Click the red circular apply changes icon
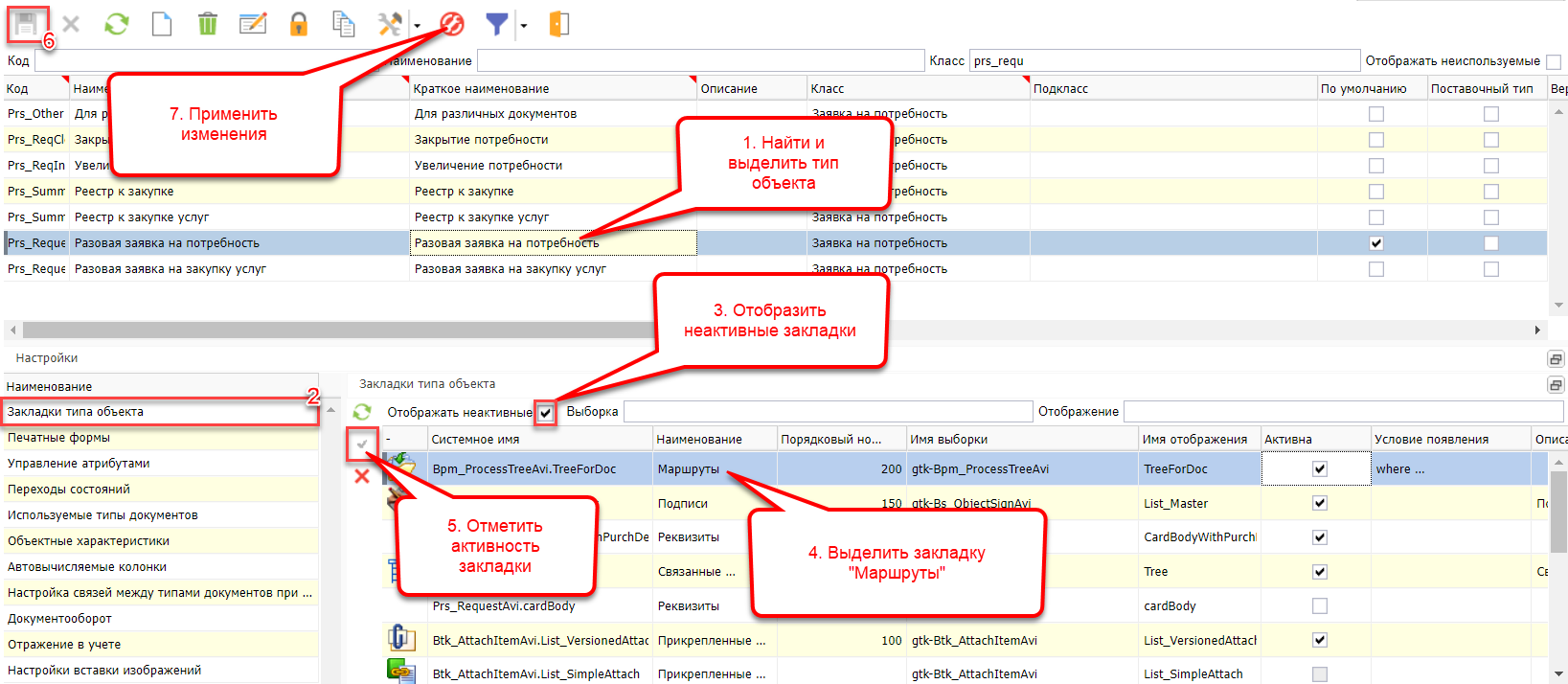Image resolution: width=1568 pixels, height=684 pixels. pos(452,24)
